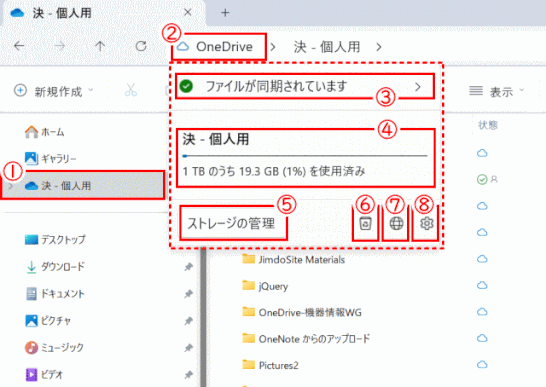Click cloud status icon for OneDrive-機器情報WG row
Image resolution: width=546 pixels, height=387 pixels.
point(482,312)
